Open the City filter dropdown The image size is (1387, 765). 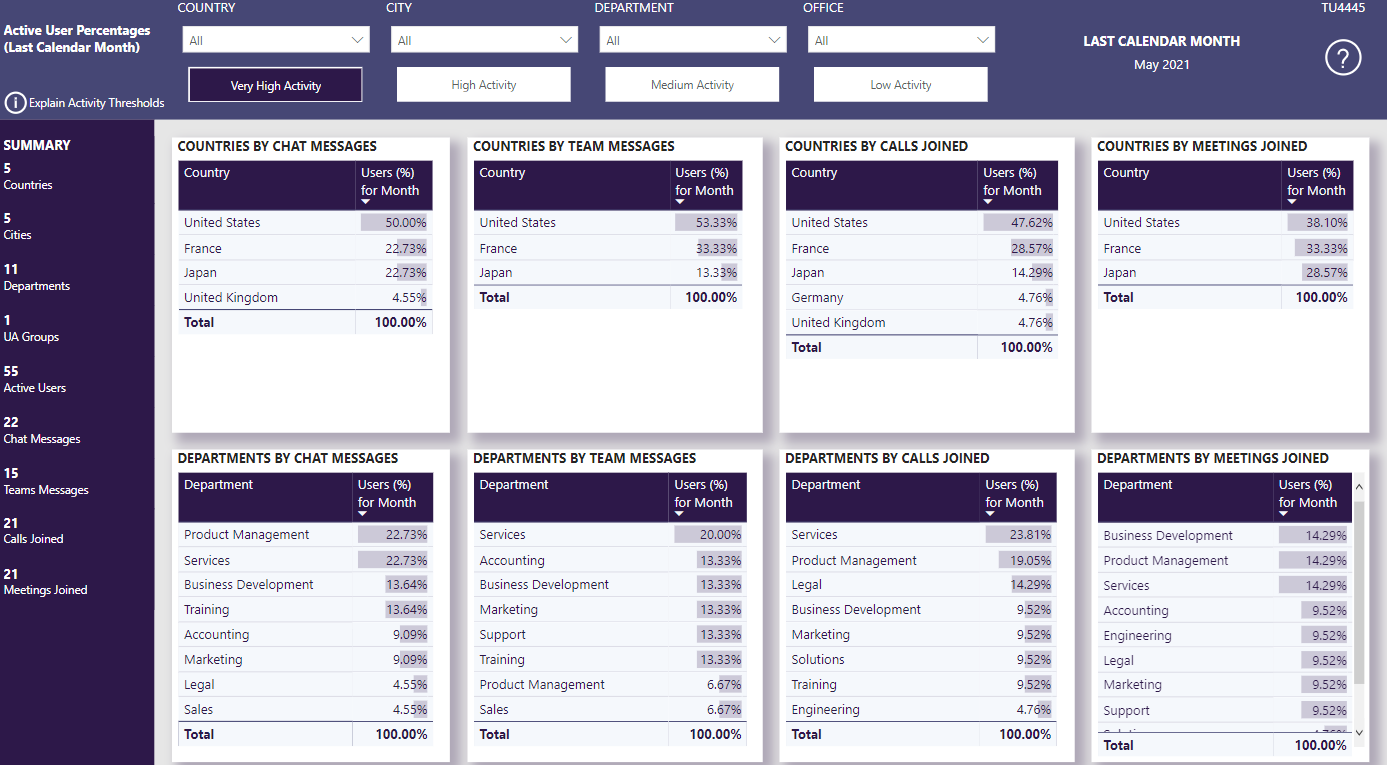tap(484, 40)
